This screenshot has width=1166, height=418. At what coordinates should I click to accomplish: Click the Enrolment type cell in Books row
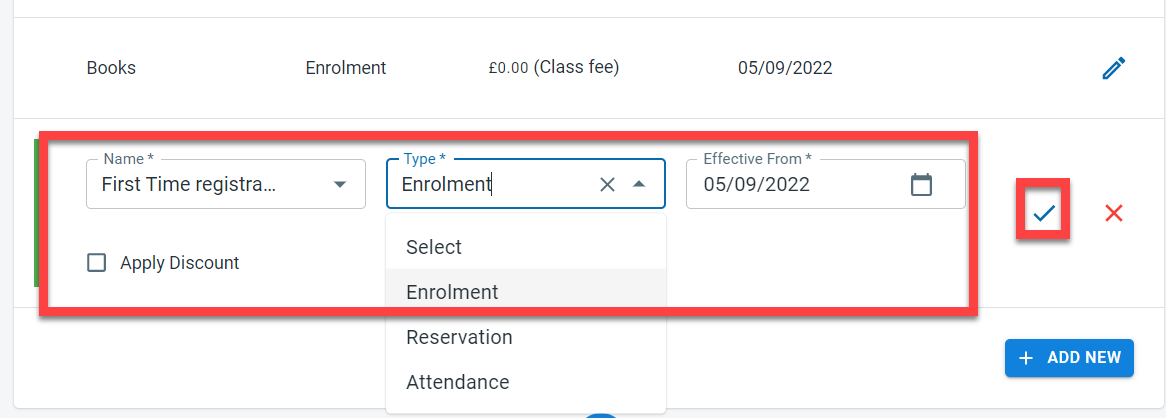(346, 68)
